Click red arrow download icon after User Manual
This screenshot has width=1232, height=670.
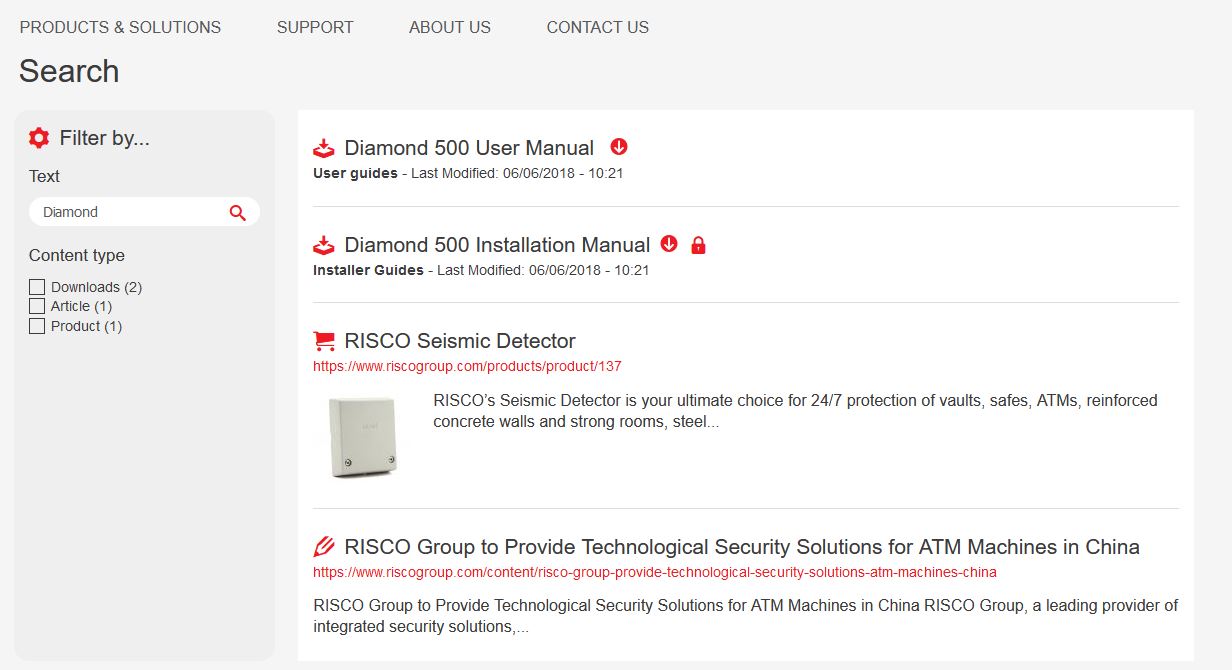pos(619,147)
